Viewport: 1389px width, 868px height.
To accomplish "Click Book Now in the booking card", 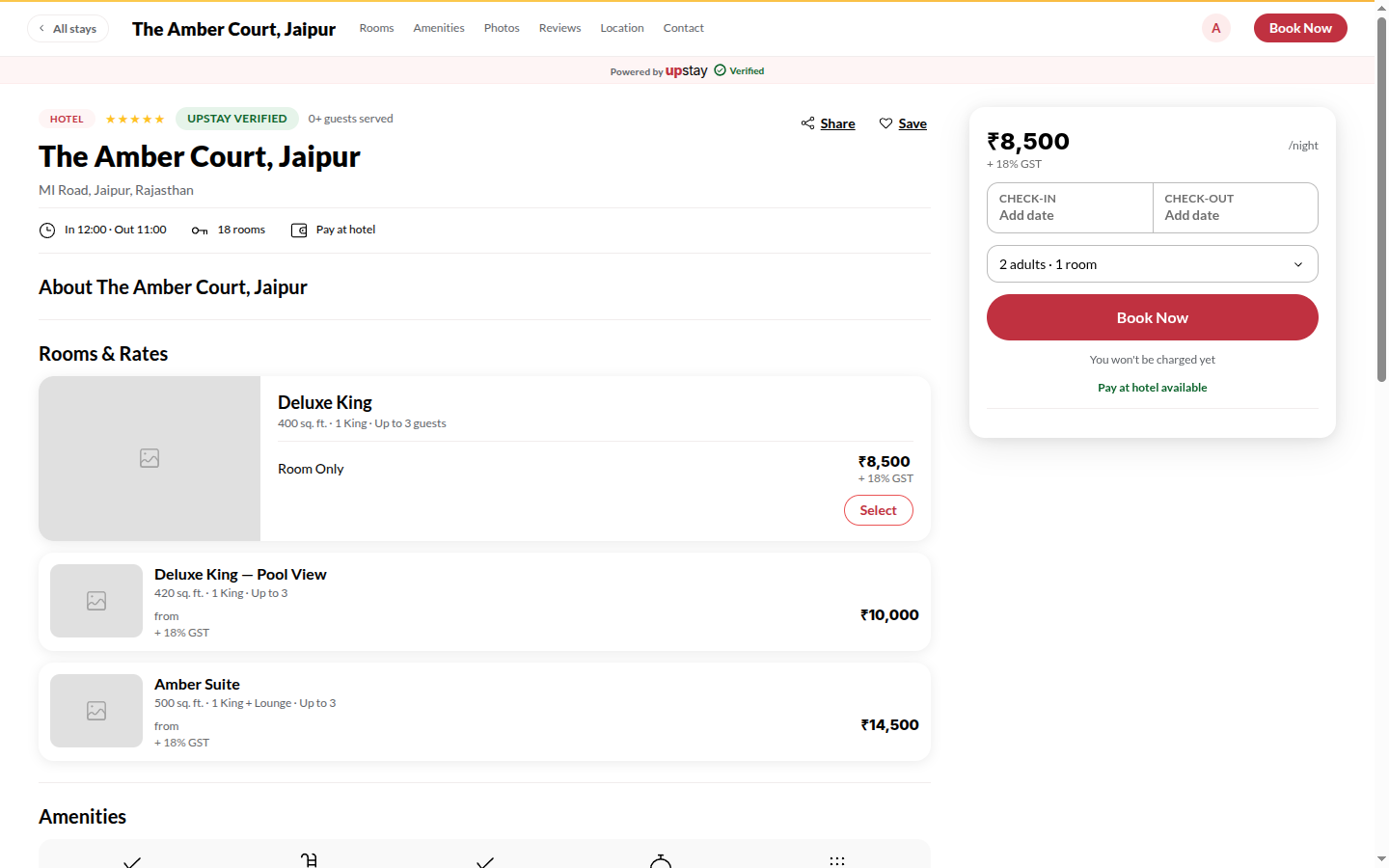I will coord(1153,317).
